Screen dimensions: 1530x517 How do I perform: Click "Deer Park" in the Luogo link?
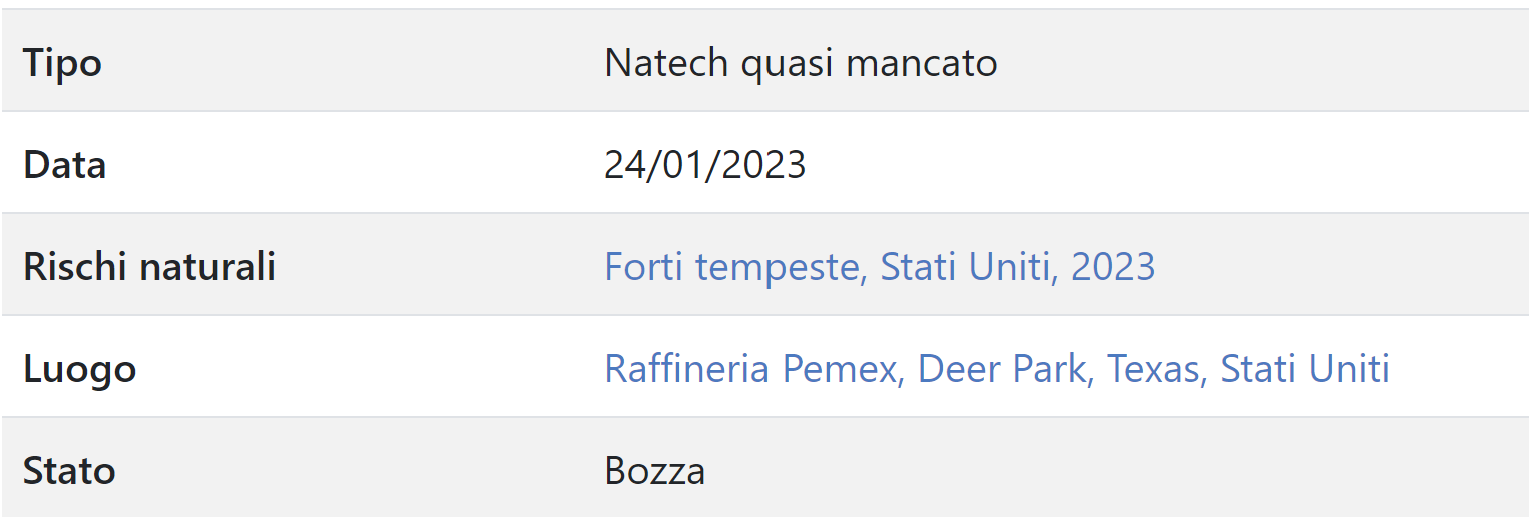tap(1002, 369)
